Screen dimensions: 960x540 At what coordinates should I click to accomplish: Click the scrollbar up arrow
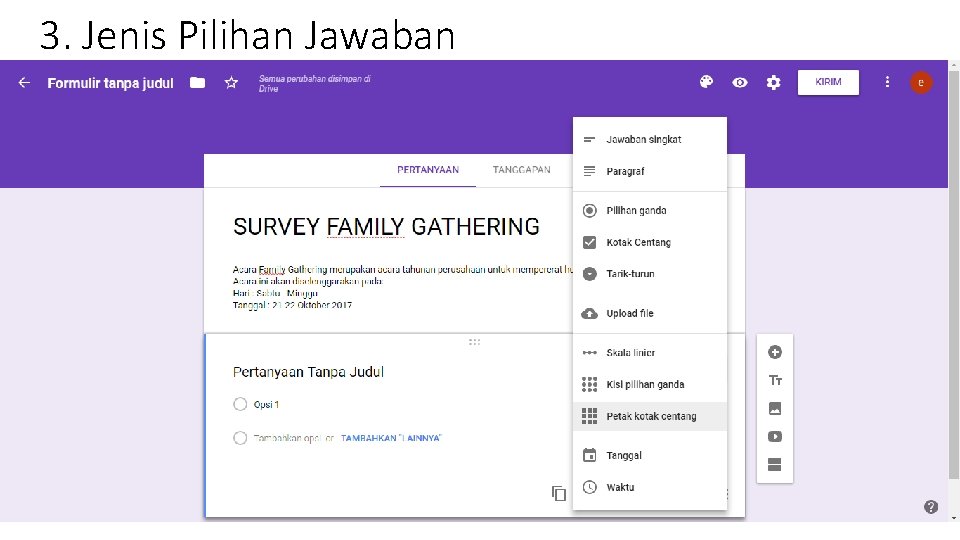(954, 64)
